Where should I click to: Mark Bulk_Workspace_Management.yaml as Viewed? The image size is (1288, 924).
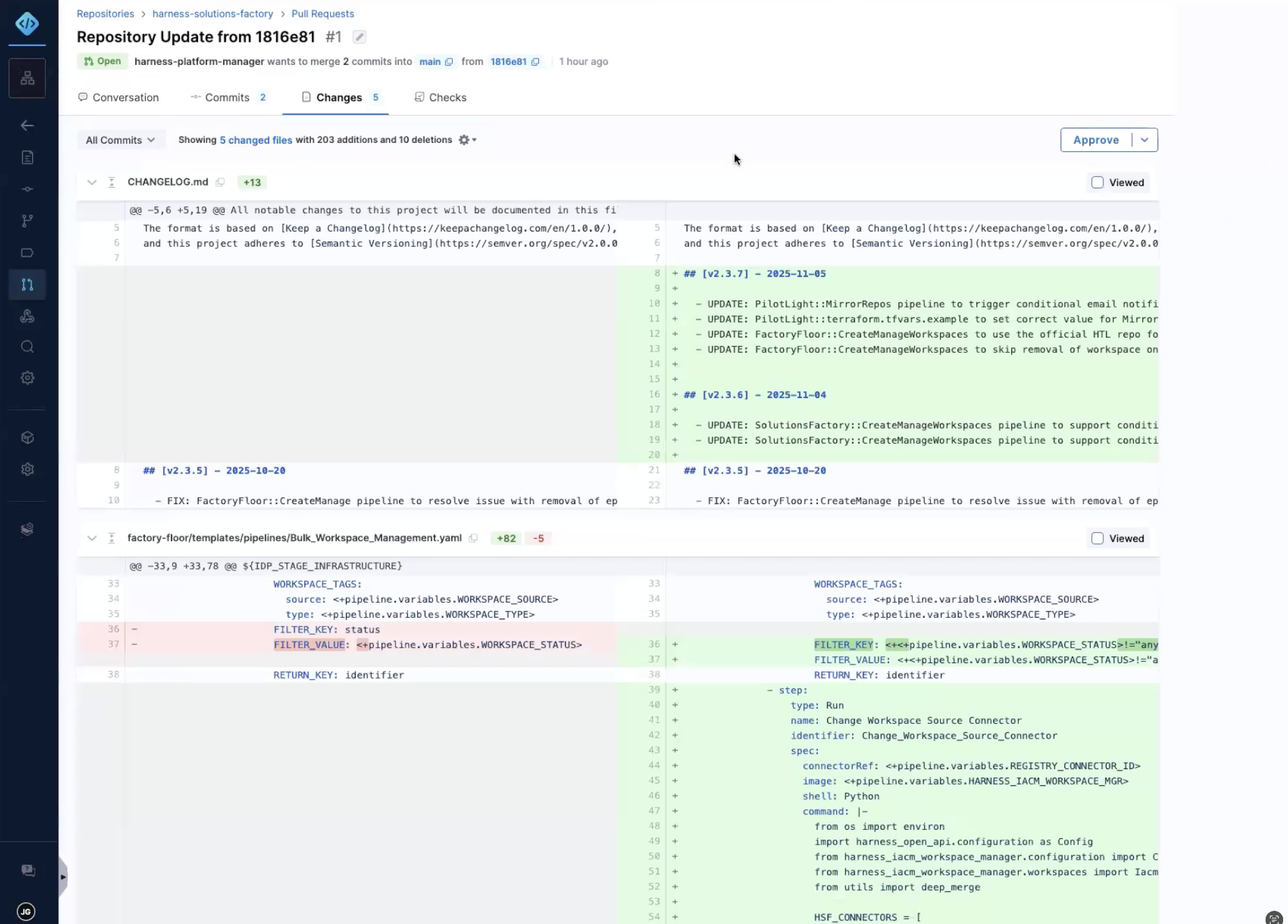[x=1097, y=538]
